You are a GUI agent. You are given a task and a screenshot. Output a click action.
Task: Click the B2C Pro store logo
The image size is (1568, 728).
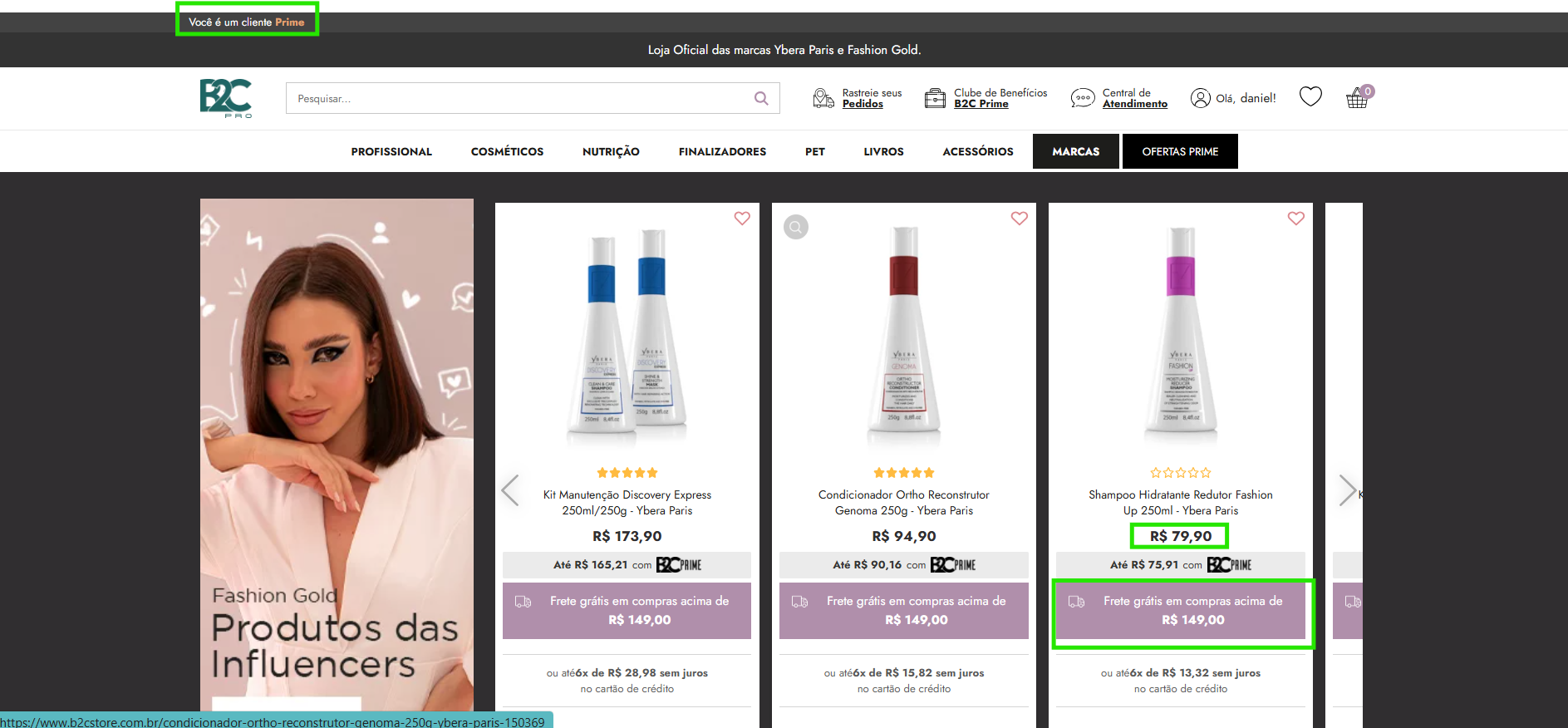tap(225, 98)
